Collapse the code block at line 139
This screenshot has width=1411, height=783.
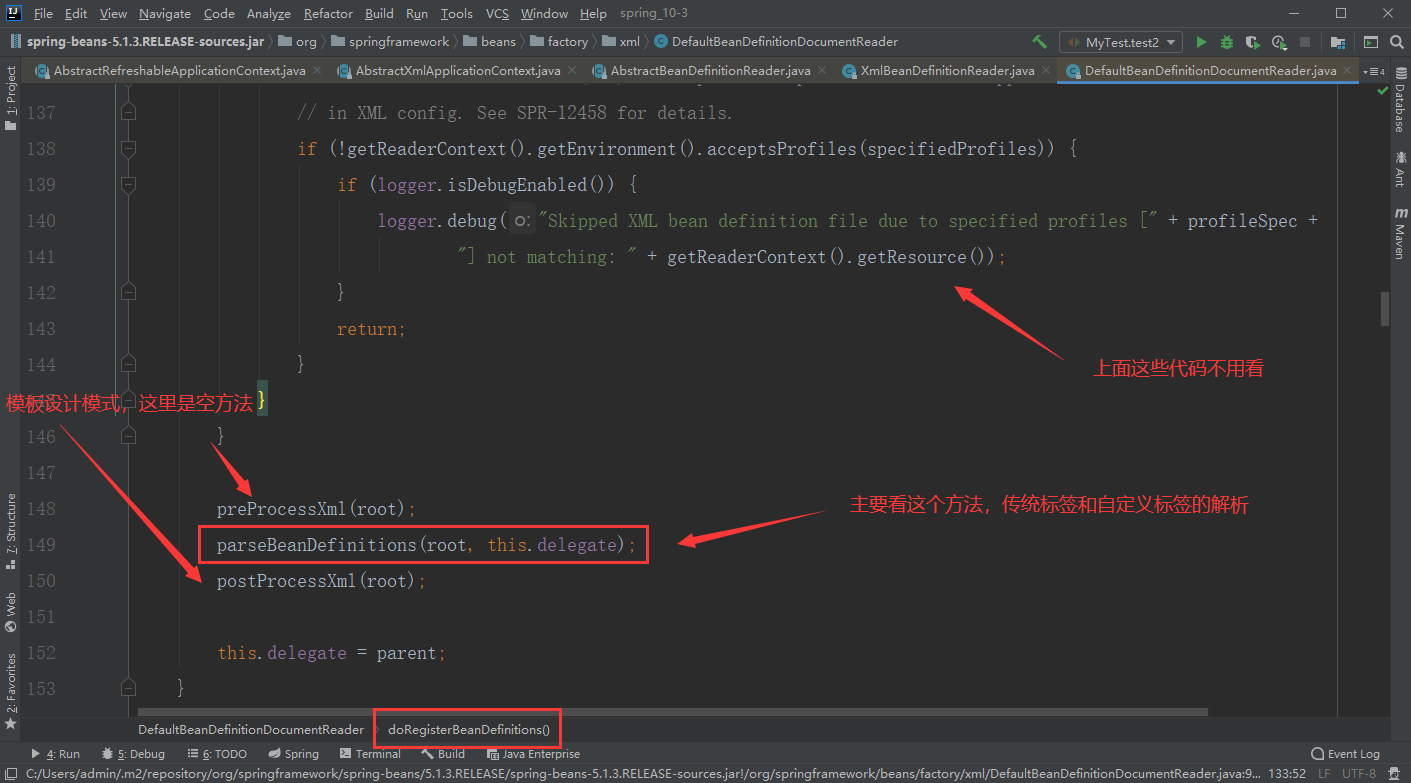coord(127,185)
